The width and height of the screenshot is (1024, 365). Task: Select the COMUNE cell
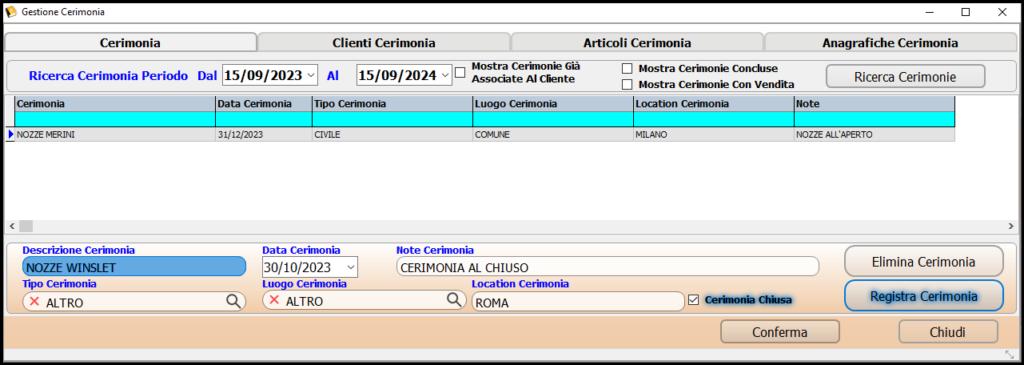[x=553, y=135]
